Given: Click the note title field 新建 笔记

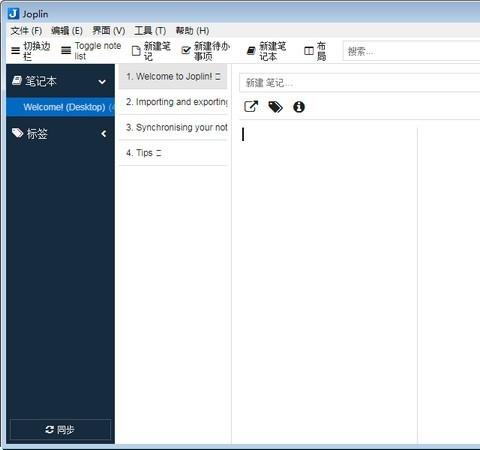Looking at the screenshot, I should tap(360, 83).
